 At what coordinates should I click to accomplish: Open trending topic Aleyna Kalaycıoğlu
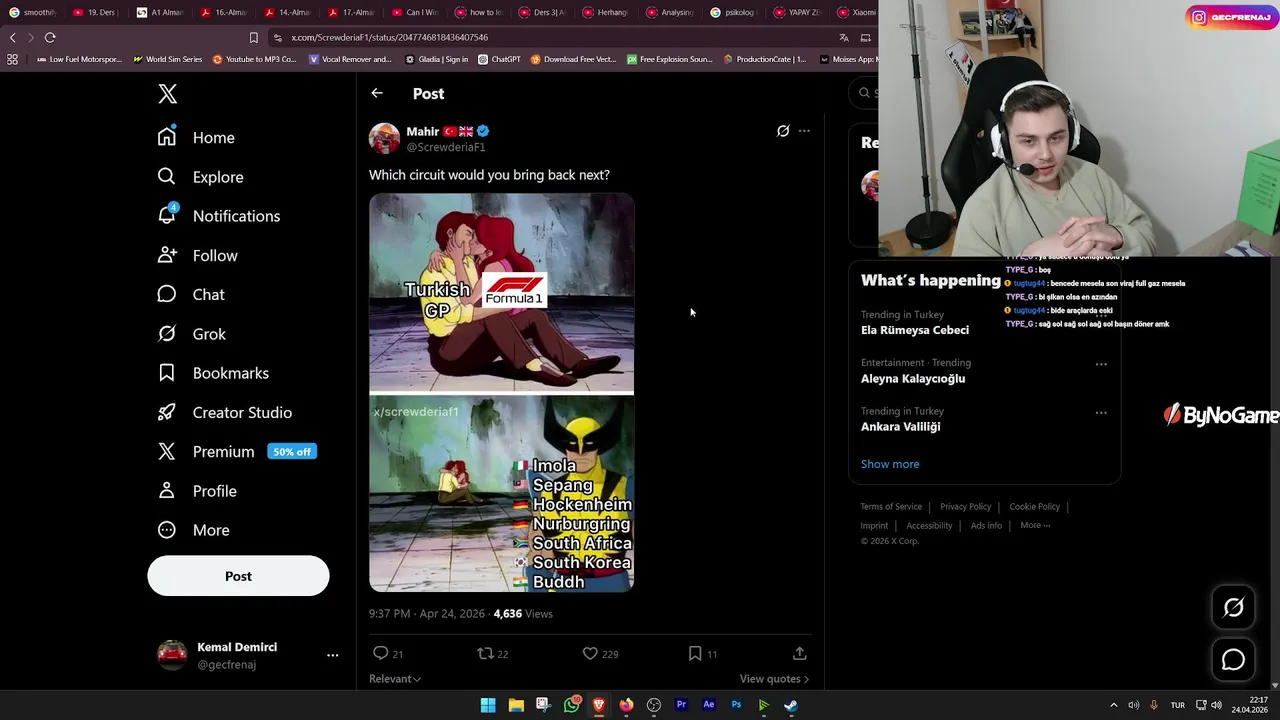913,379
